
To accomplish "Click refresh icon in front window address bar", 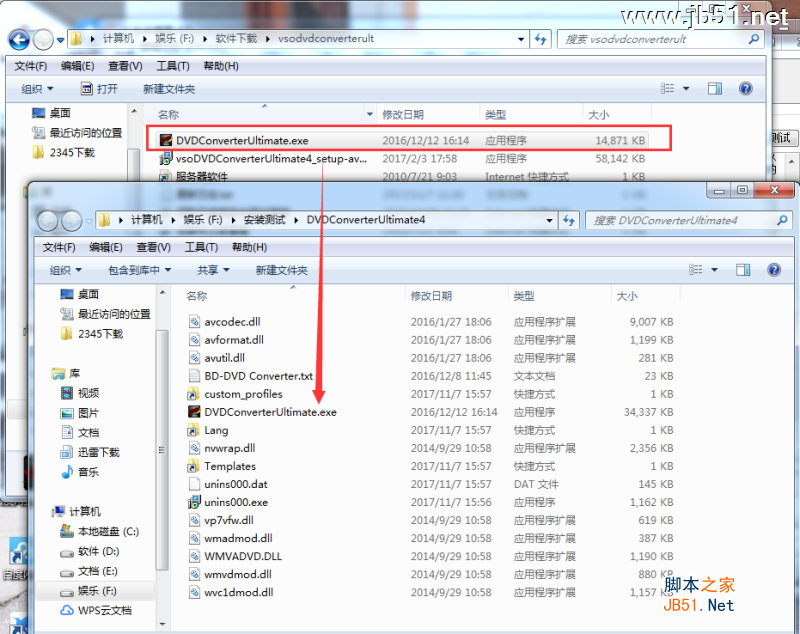I will [569, 220].
